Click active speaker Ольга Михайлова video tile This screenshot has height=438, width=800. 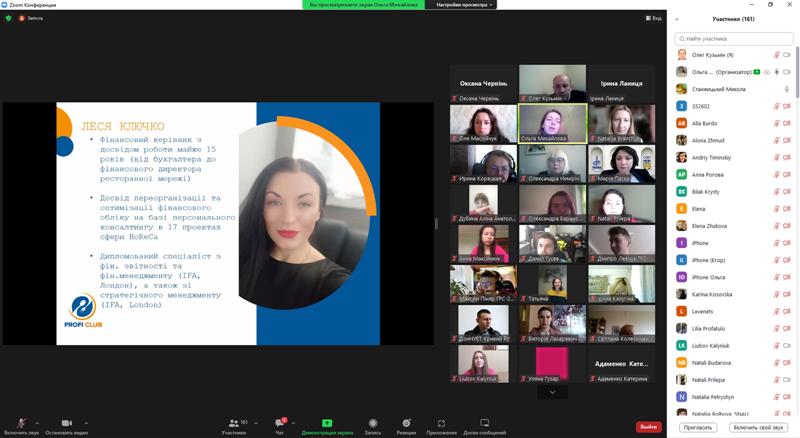[x=553, y=123]
